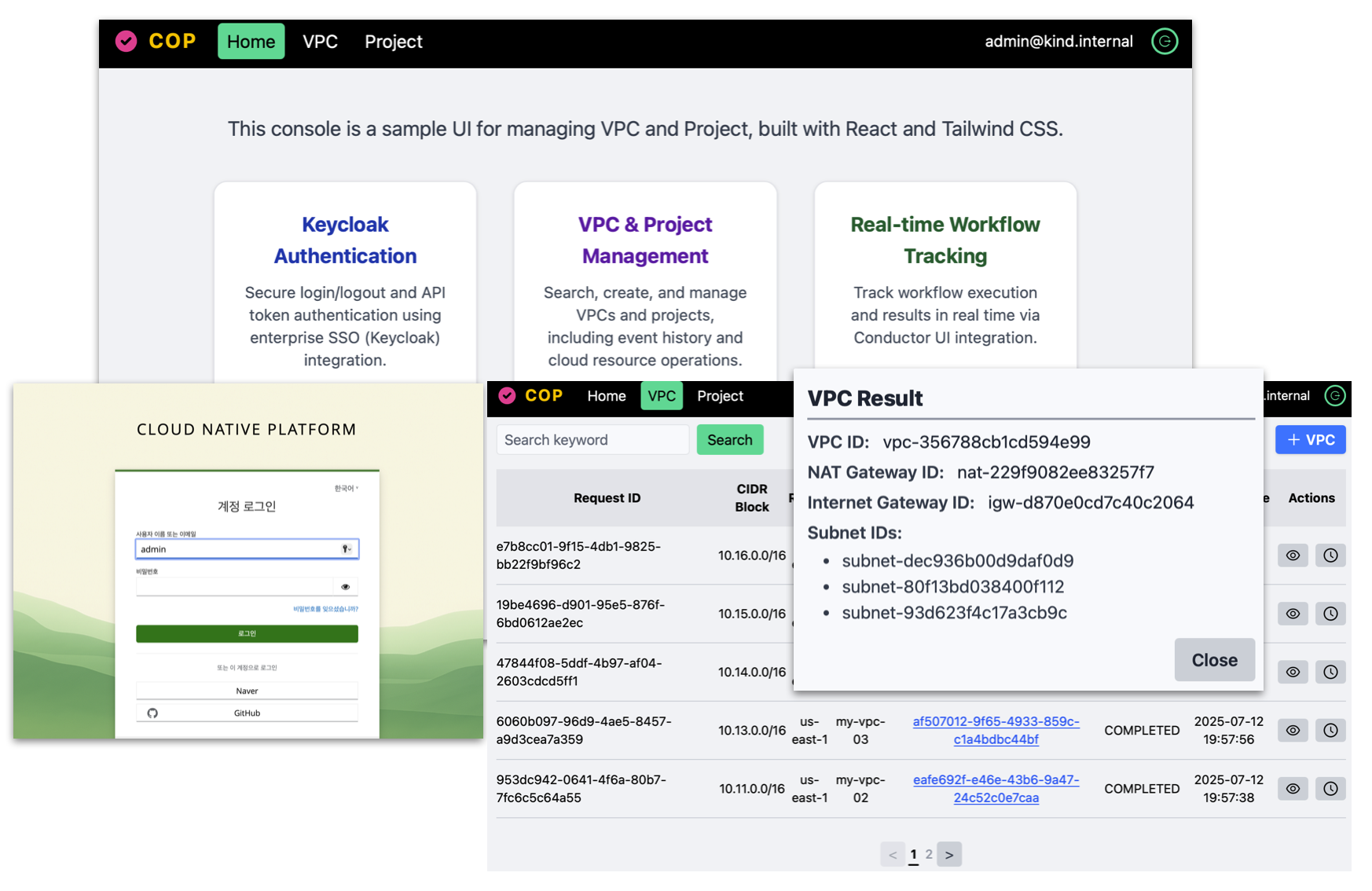Image resolution: width=1372 pixels, height=891 pixels.
Task: Toggle the eye icon for request e7b8cc01
Action: [x=1293, y=555]
